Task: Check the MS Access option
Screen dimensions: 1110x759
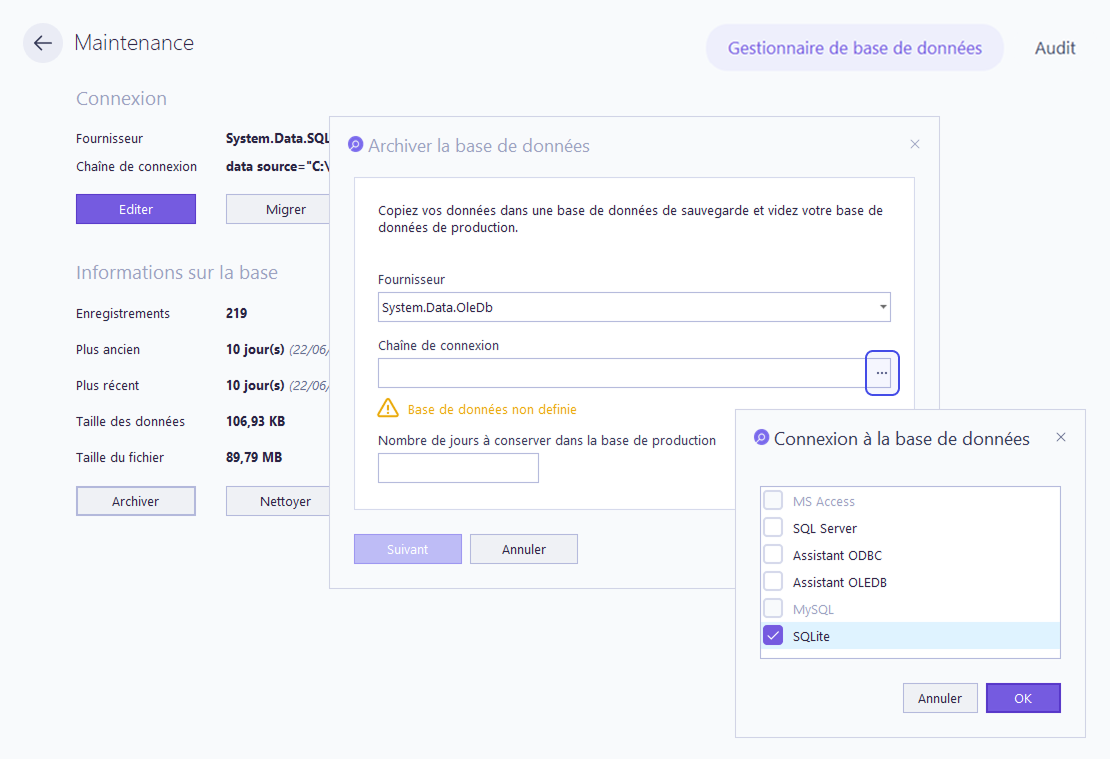Action: coord(773,501)
